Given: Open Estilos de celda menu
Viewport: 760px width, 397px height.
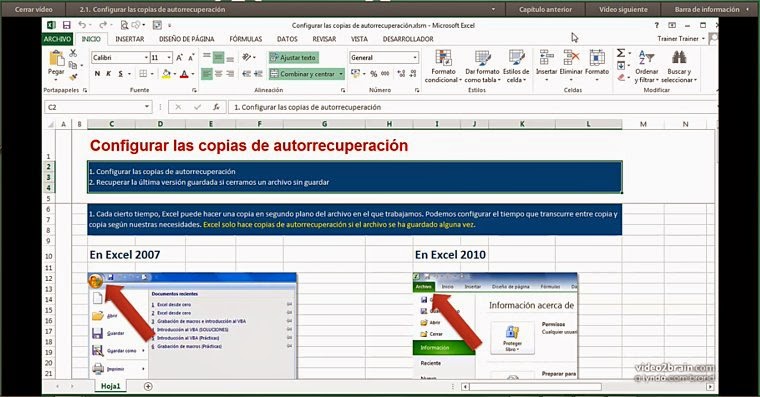Looking at the screenshot, I should [516, 66].
